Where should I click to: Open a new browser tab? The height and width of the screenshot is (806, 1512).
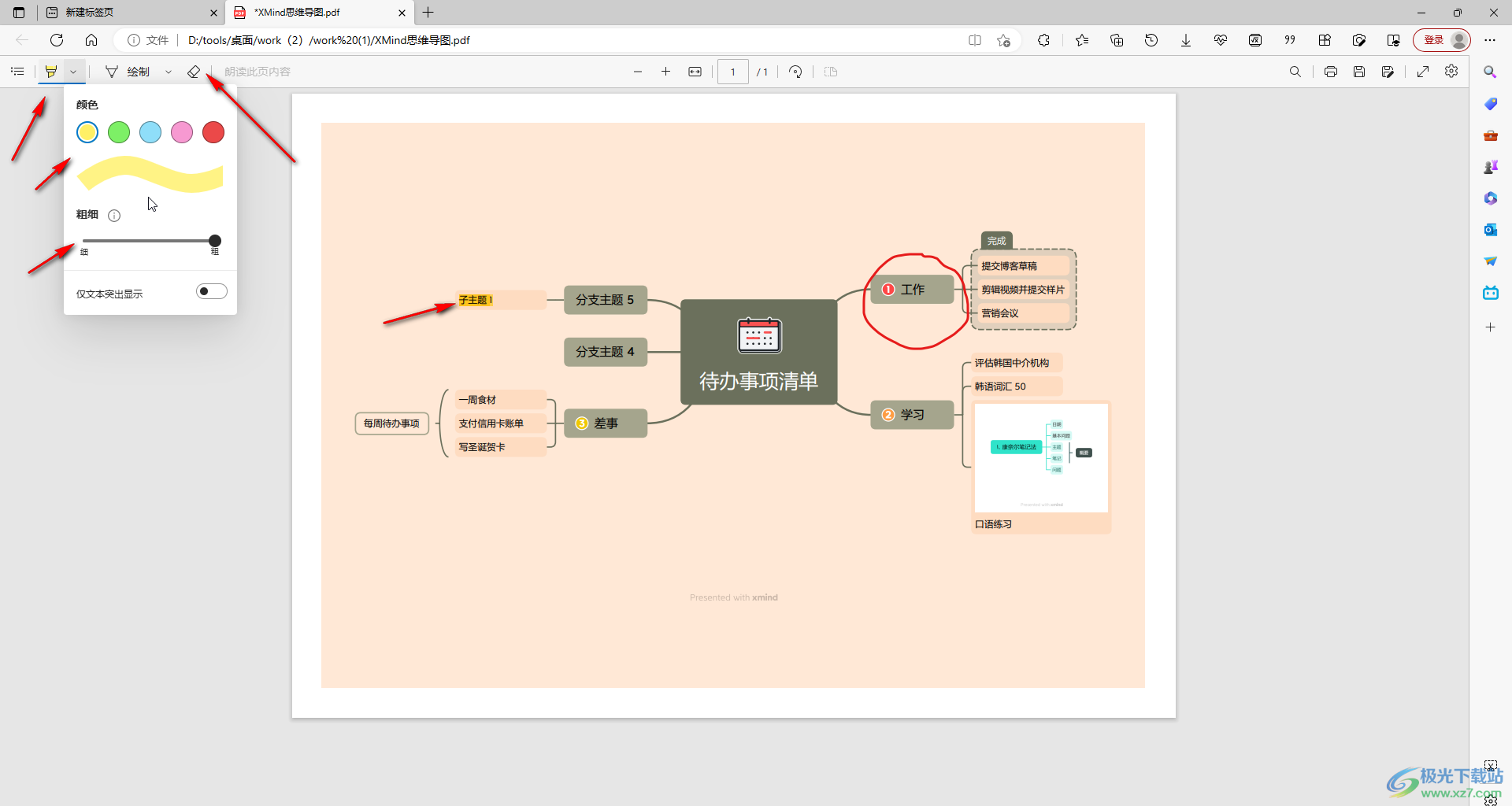click(x=428, y=13)
